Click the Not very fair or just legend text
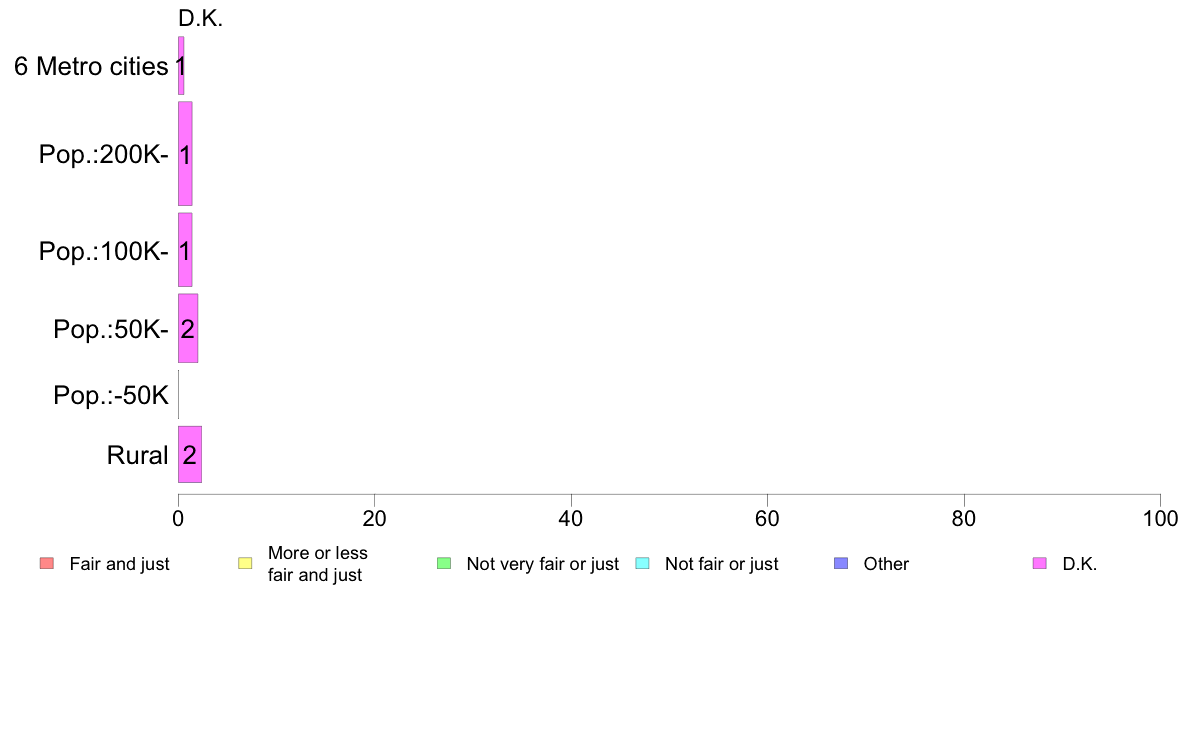 coord(542,564)
